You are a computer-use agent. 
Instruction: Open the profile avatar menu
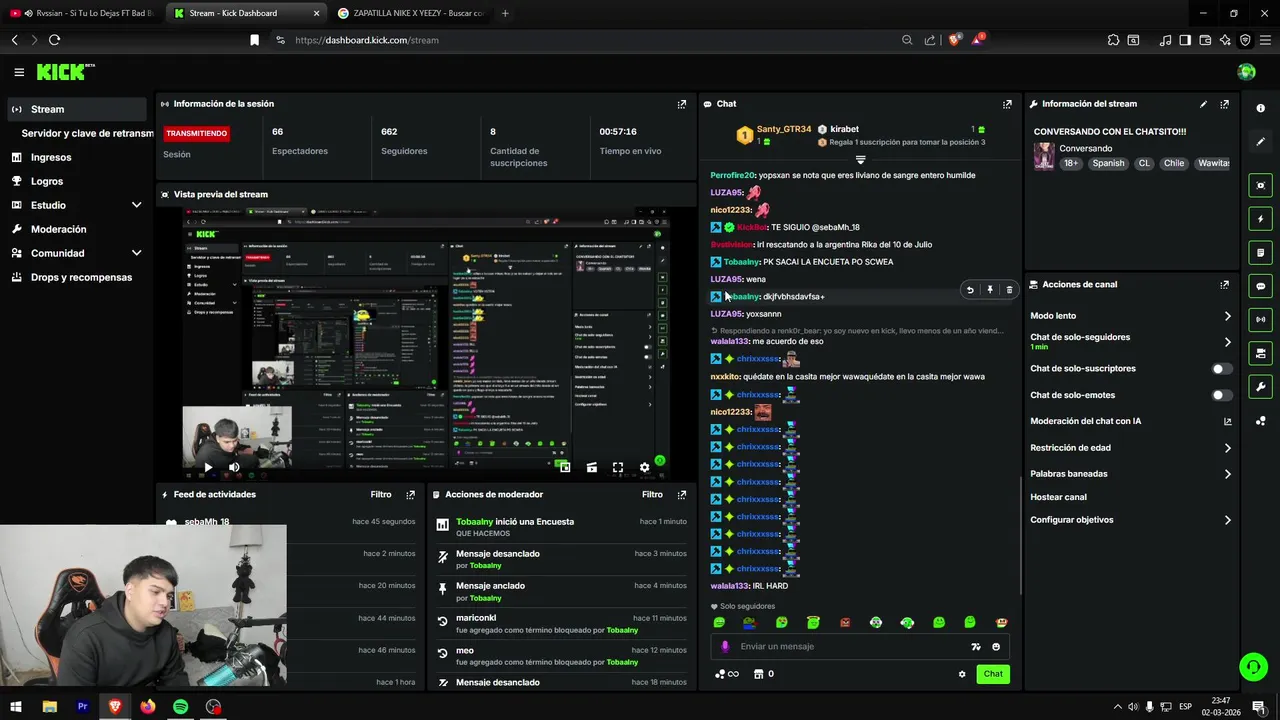1246,72
